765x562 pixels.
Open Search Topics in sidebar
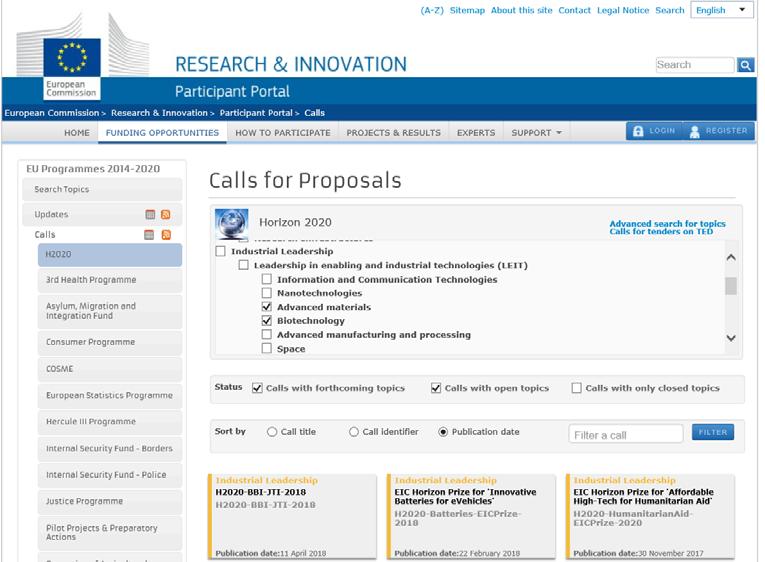pos(102,189)
